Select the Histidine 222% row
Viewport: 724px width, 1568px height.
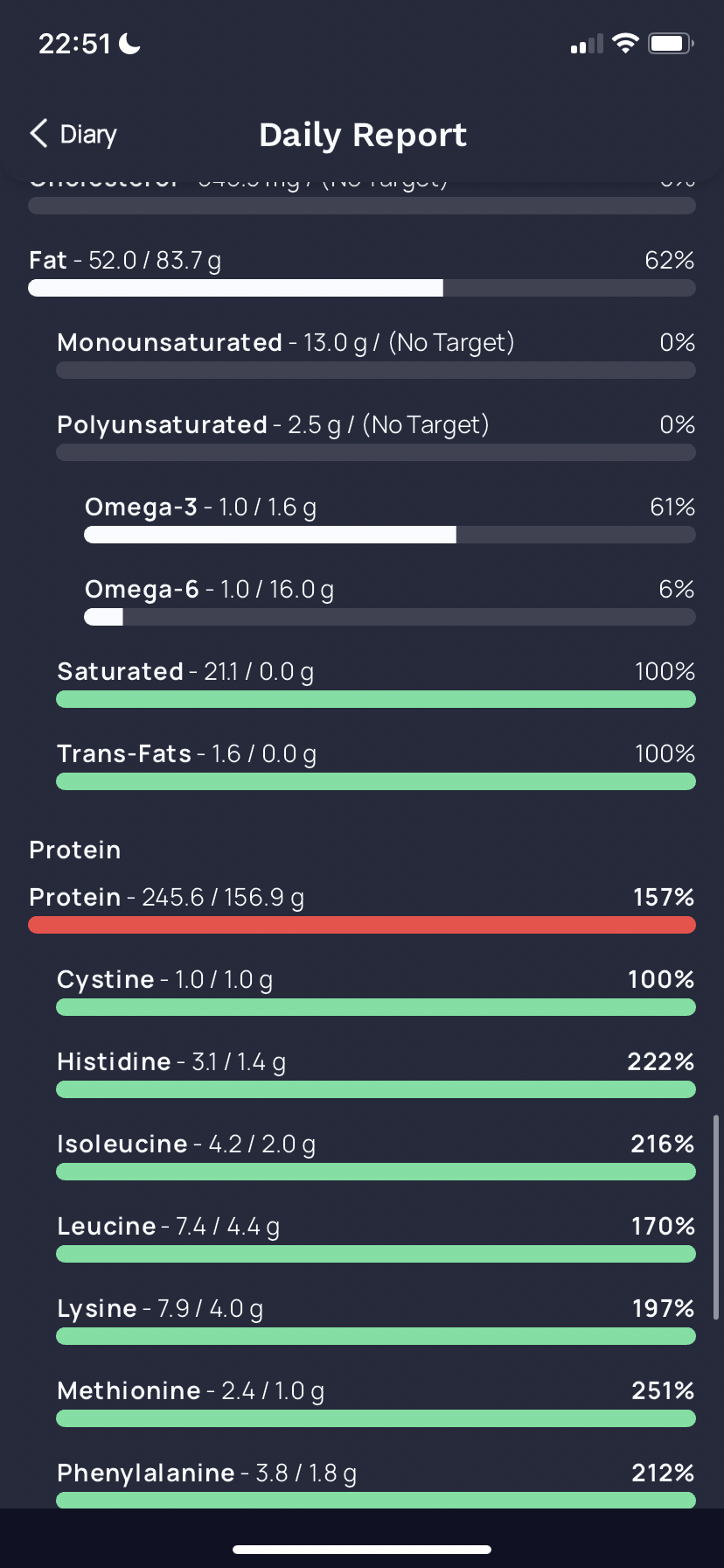point(376,1074)
